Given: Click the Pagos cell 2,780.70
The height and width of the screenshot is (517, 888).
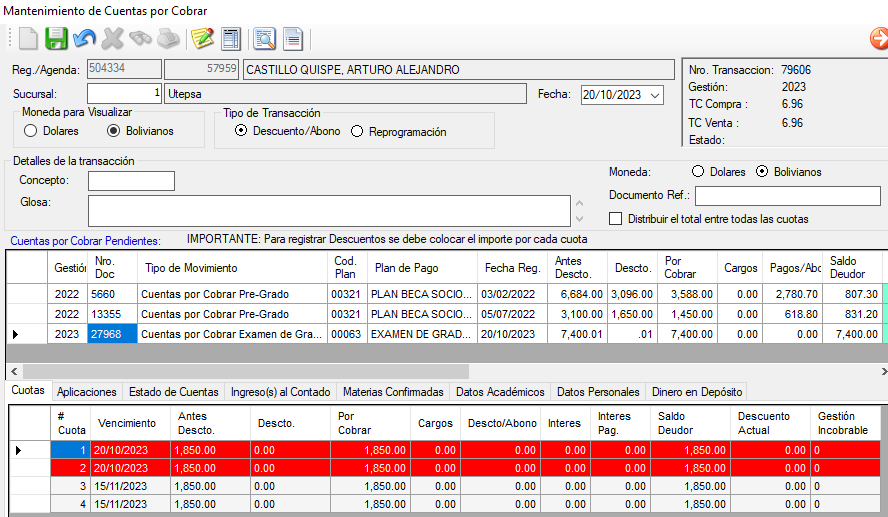Looking at the screenshot, I should click(792, 294).
